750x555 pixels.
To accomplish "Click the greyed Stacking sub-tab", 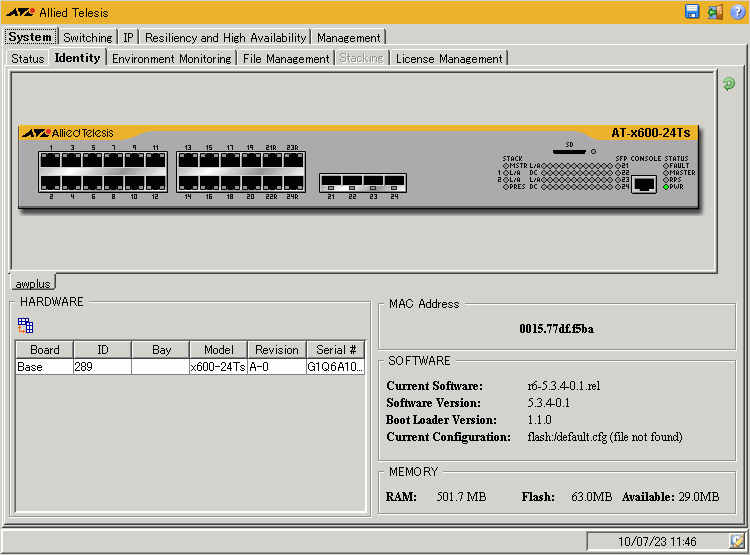I will coord(362,58).
